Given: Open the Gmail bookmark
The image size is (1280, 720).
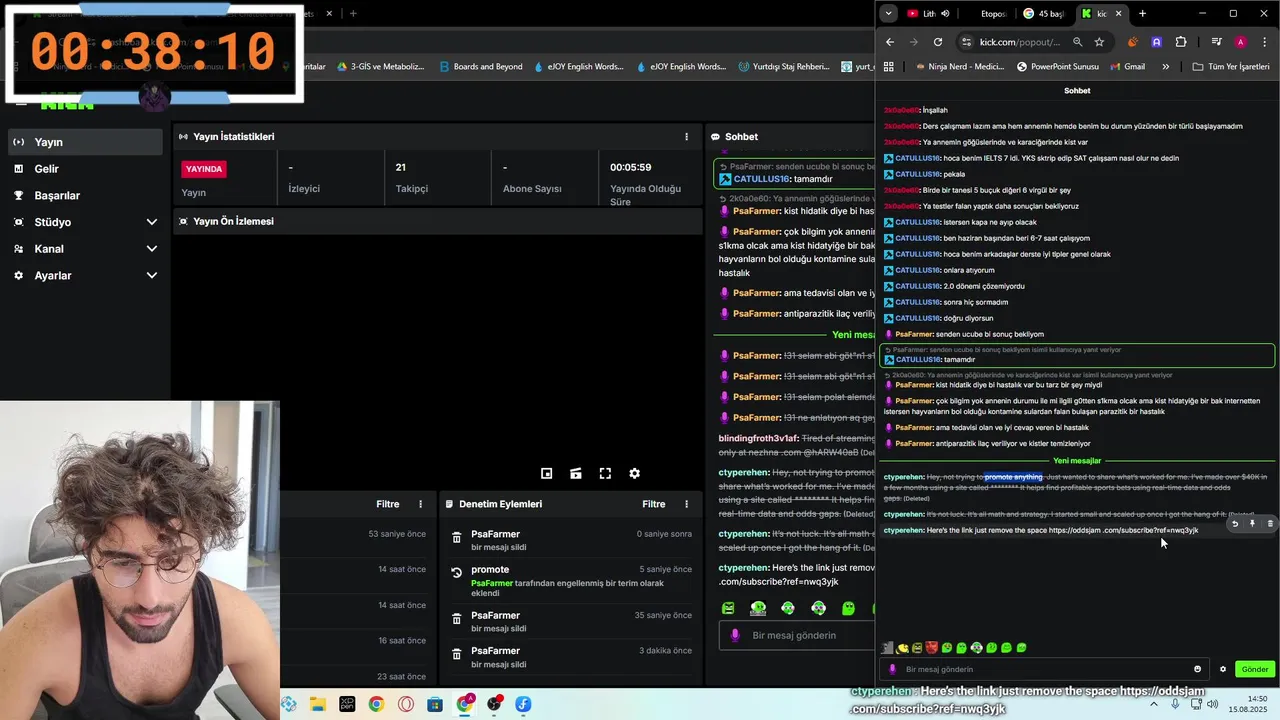Looking at the screenshot, I should tap(1126, 67).
